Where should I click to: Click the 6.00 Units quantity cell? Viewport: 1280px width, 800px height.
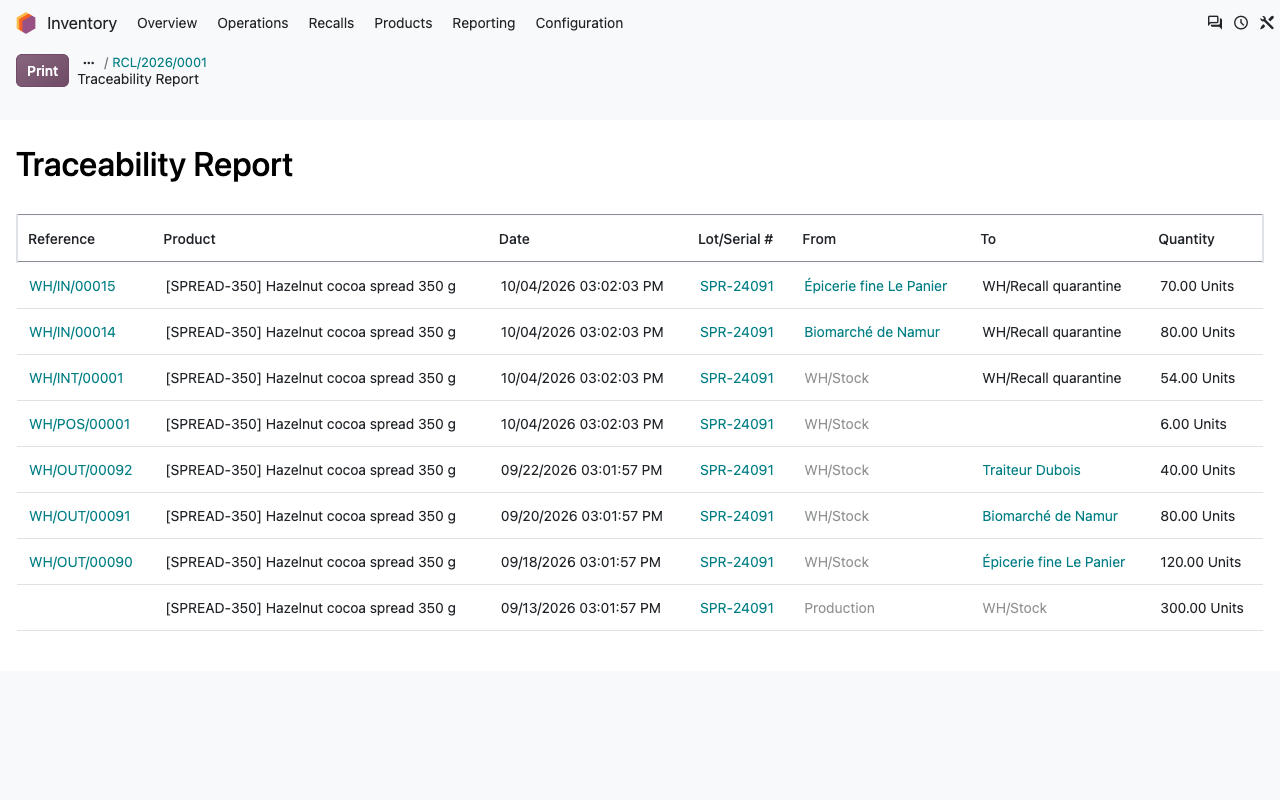click(x=1193, y=424)
